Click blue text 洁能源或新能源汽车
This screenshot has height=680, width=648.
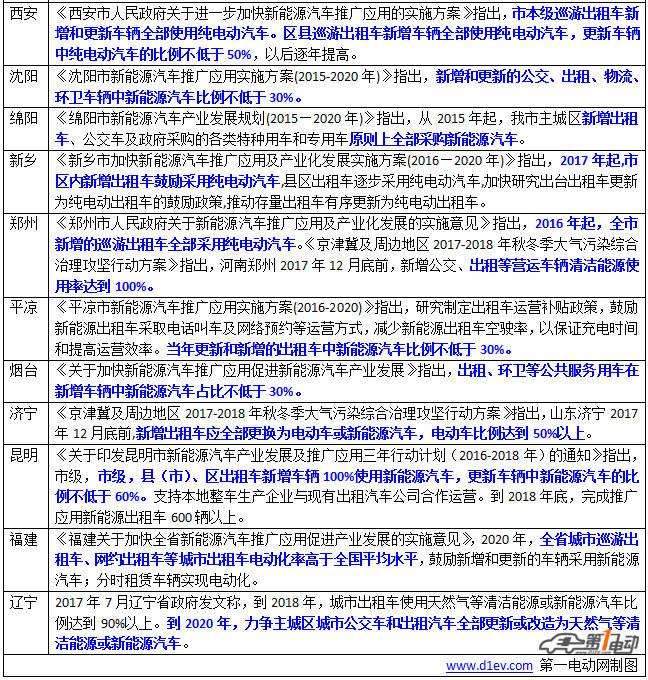[x=118, y=643]
